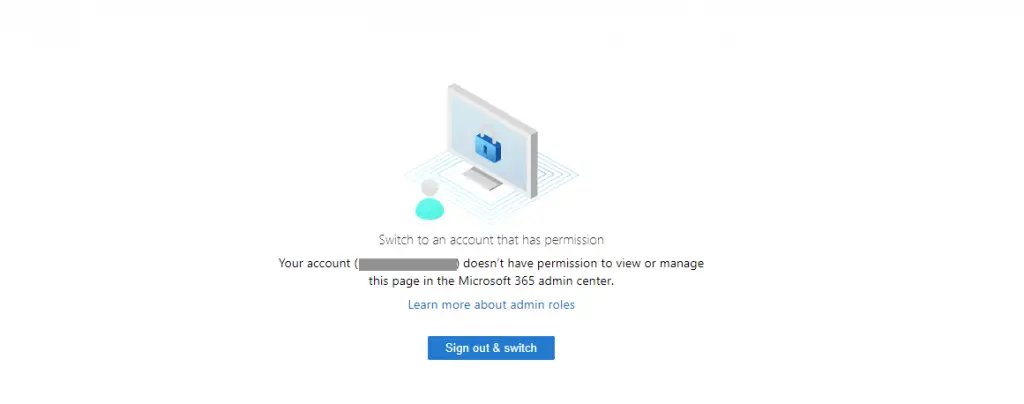Click the padlock's gray shackle
Image resolution: width=1024 pixels, height=404 pixels.
click(489, 129)
